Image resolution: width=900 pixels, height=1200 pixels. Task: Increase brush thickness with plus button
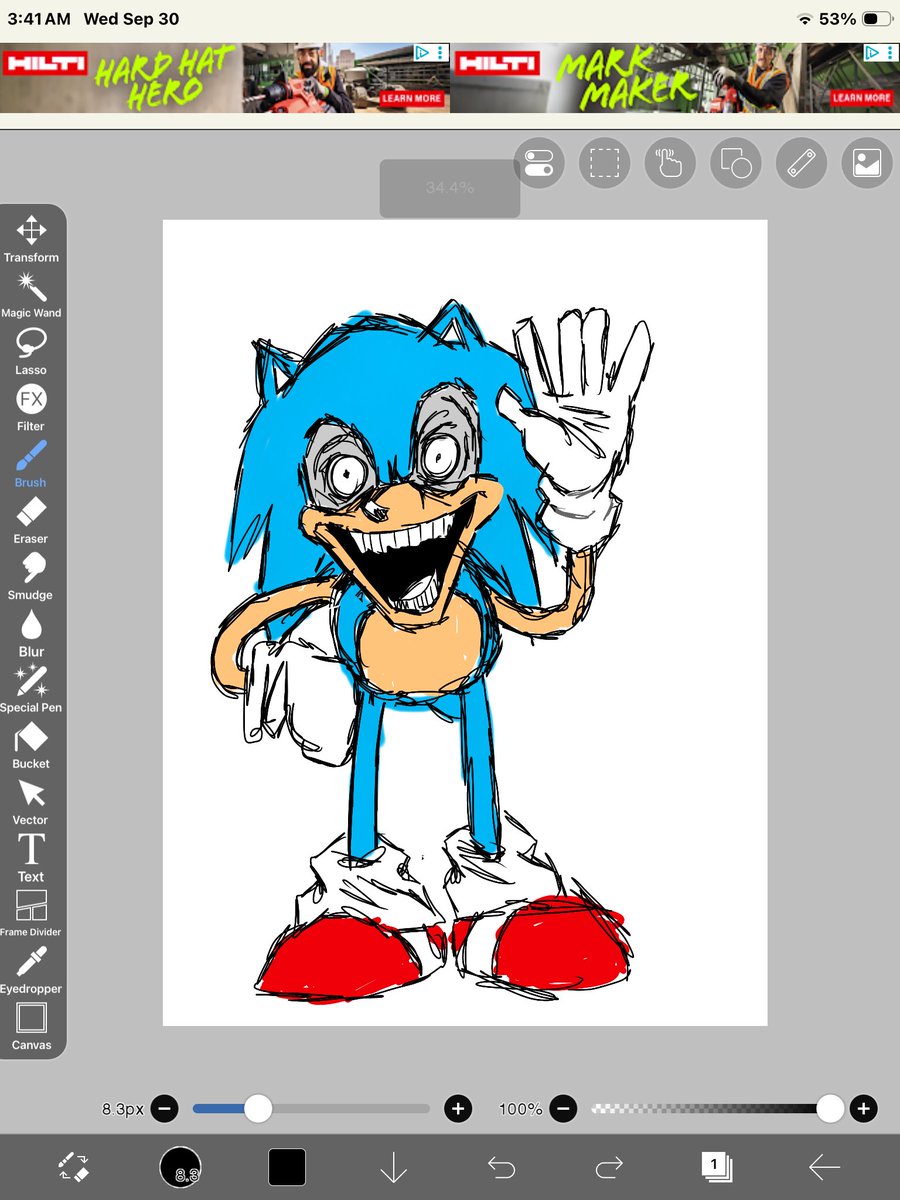coord(458,1108)
